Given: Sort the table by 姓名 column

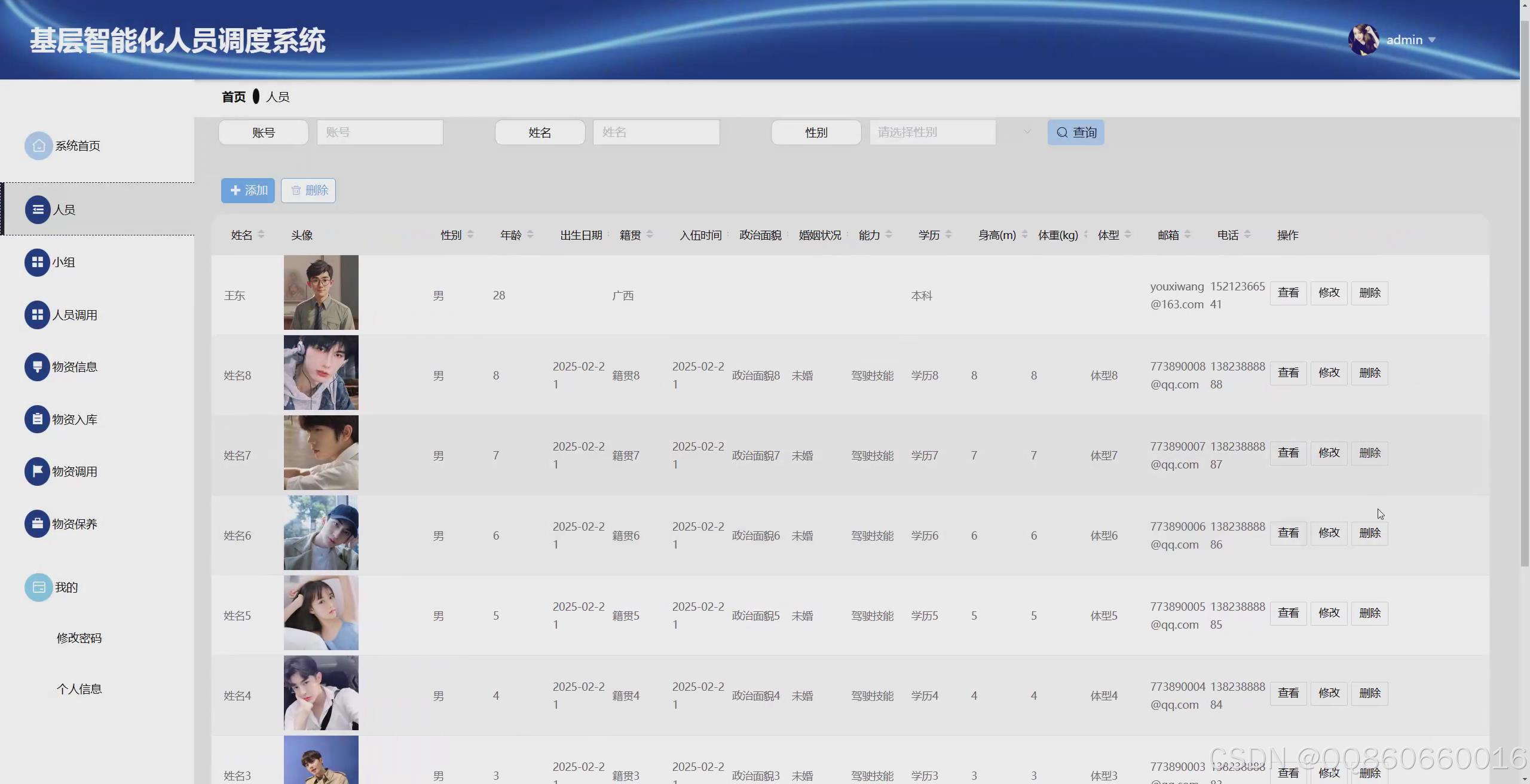Looking at the screenshot, I should (261, 235).
